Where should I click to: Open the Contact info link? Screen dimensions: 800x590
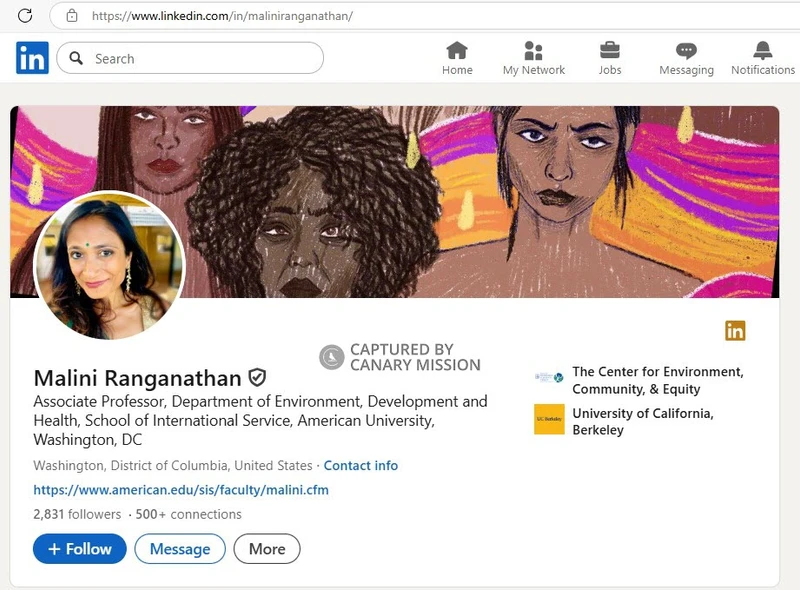pyautogui.click(x=361, y=465)
